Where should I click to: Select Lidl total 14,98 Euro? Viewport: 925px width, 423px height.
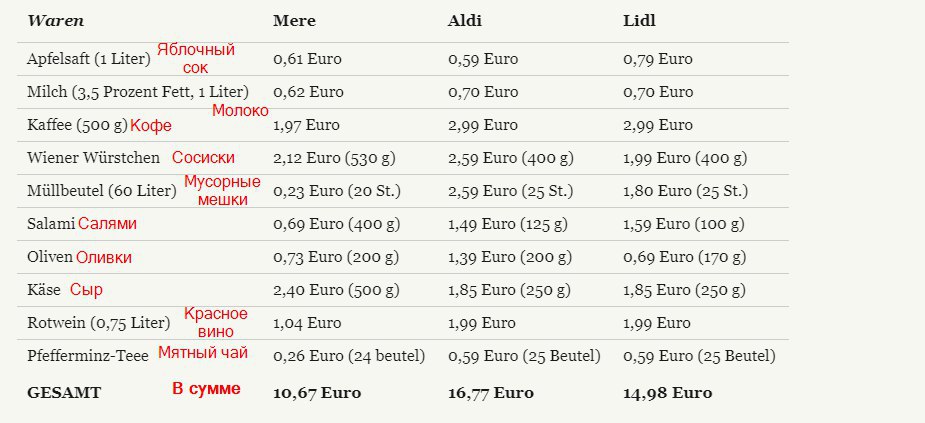click(668, 393)
